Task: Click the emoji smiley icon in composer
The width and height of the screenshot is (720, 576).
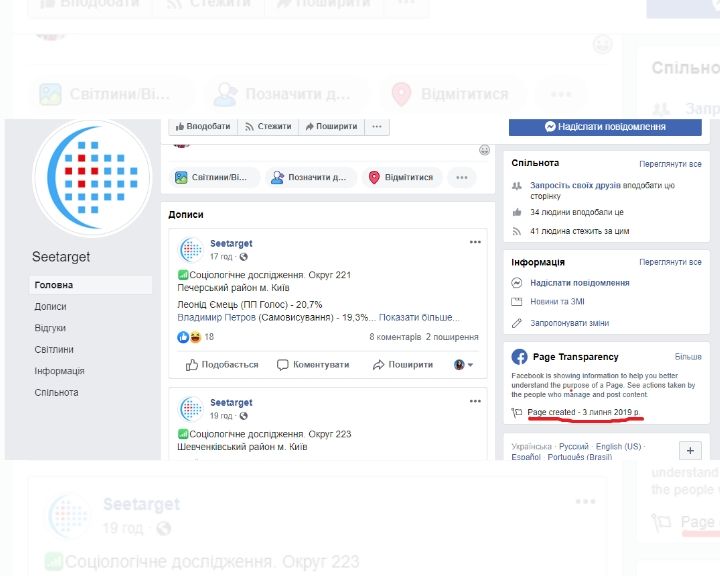Action: click(x=484, y=150)
